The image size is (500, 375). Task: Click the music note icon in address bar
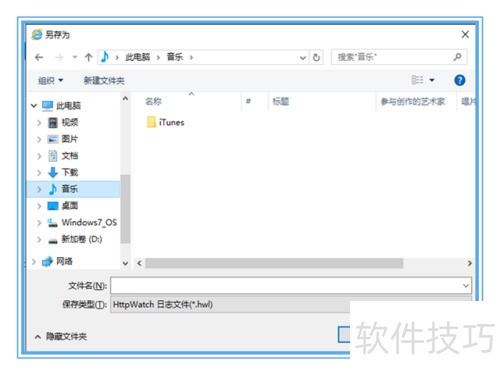click(105, 57)
